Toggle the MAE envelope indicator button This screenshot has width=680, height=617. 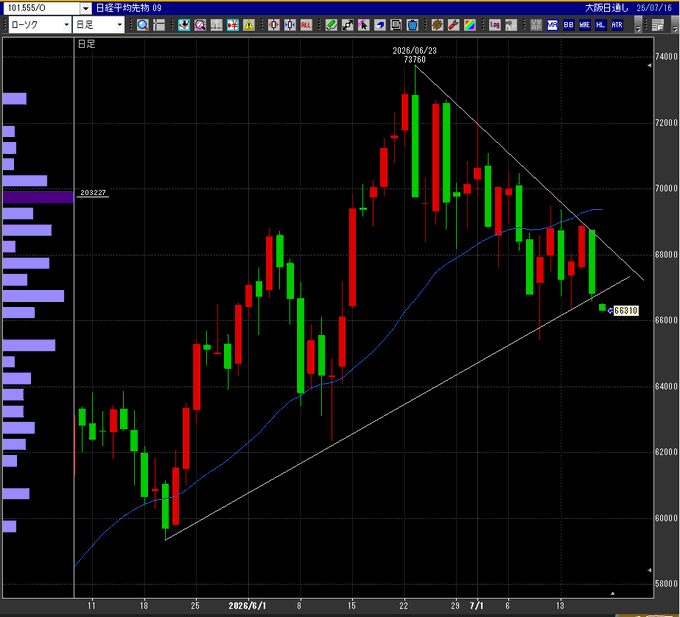coord(585,25)
